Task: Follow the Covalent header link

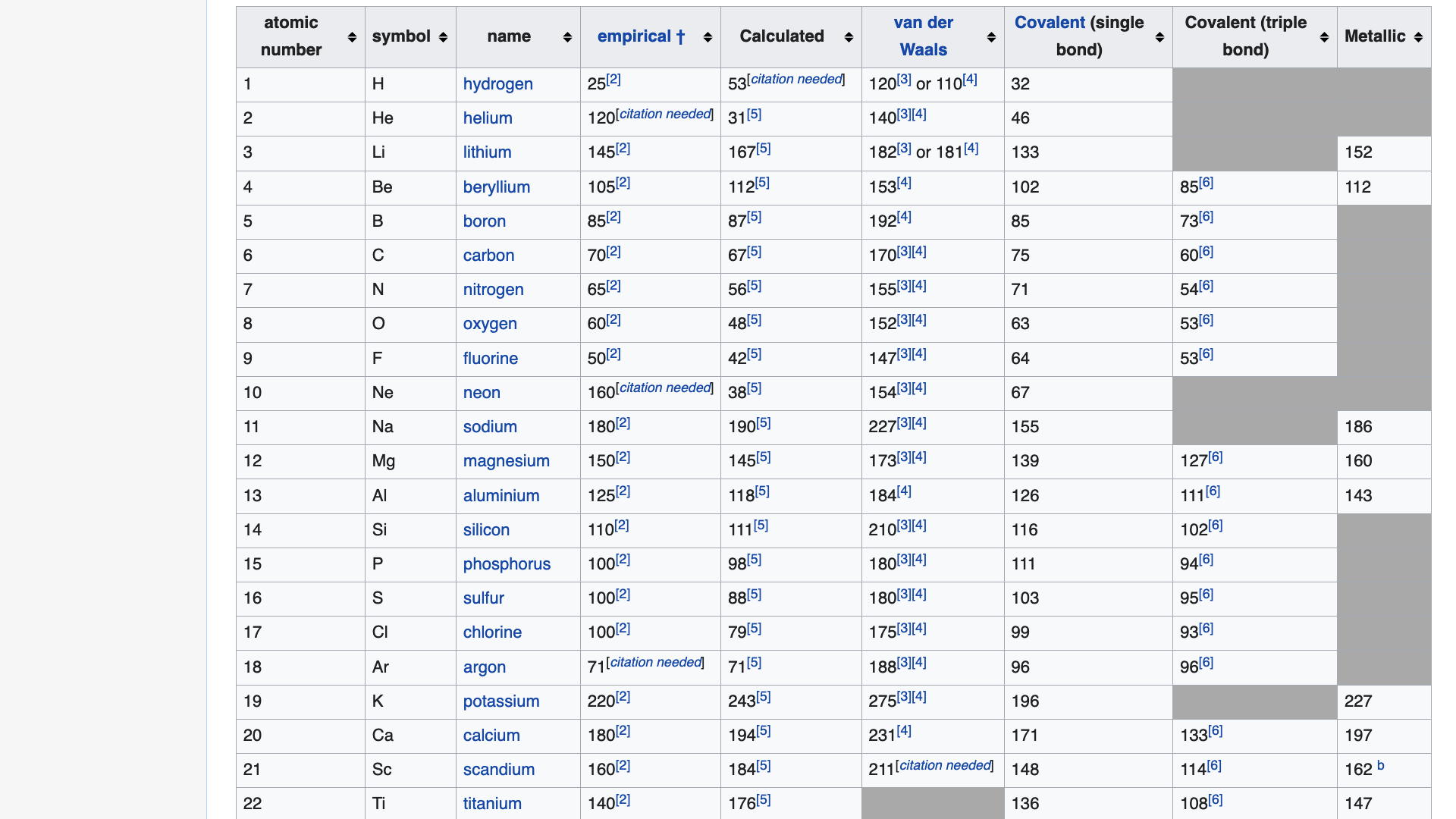Action: 1050,23
